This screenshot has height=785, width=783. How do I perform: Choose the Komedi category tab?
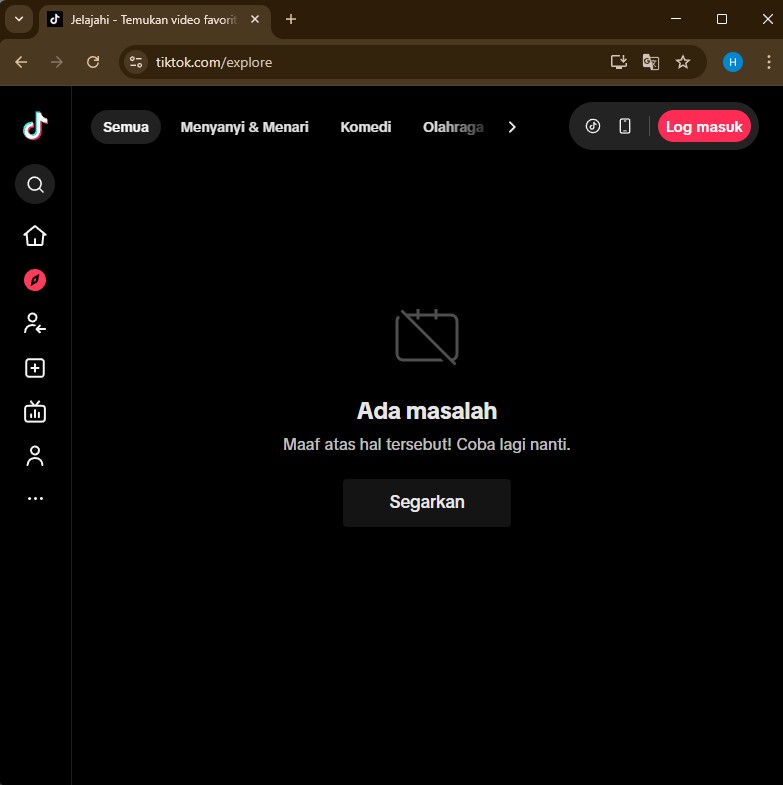(x=365, y=127)
